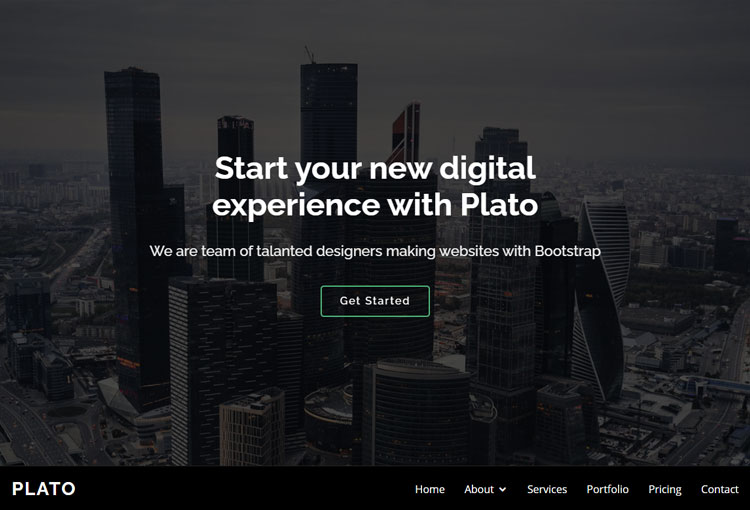Open the Home nav link
This screenshot has height=510, width=750.
pos(430,489)
